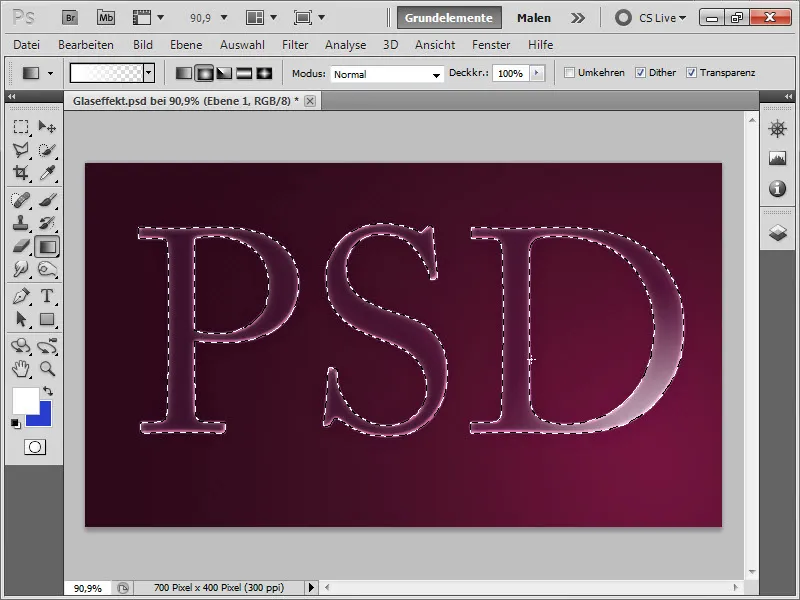Screen dimensions: 800x600
Task: Switch to Malen workspace
Action: click(x=534, y=18)
